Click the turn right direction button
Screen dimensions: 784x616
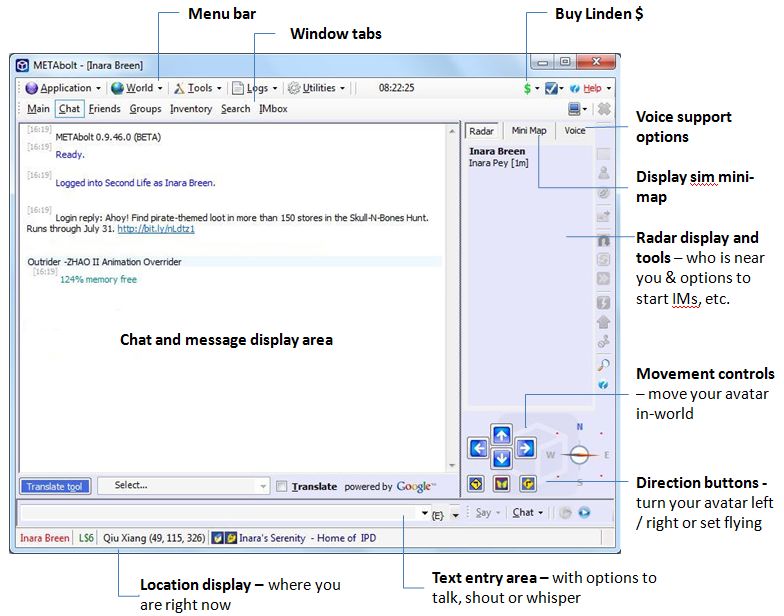527,484
